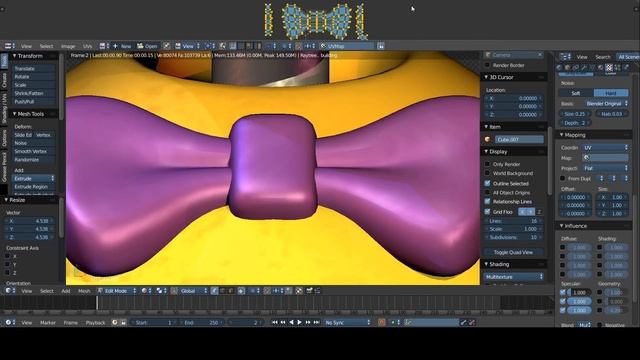Image resolution: width=640 pixels, height=360 pixels.
Task: Click the Depth 2 slider field
Action: tap(576, 123)
